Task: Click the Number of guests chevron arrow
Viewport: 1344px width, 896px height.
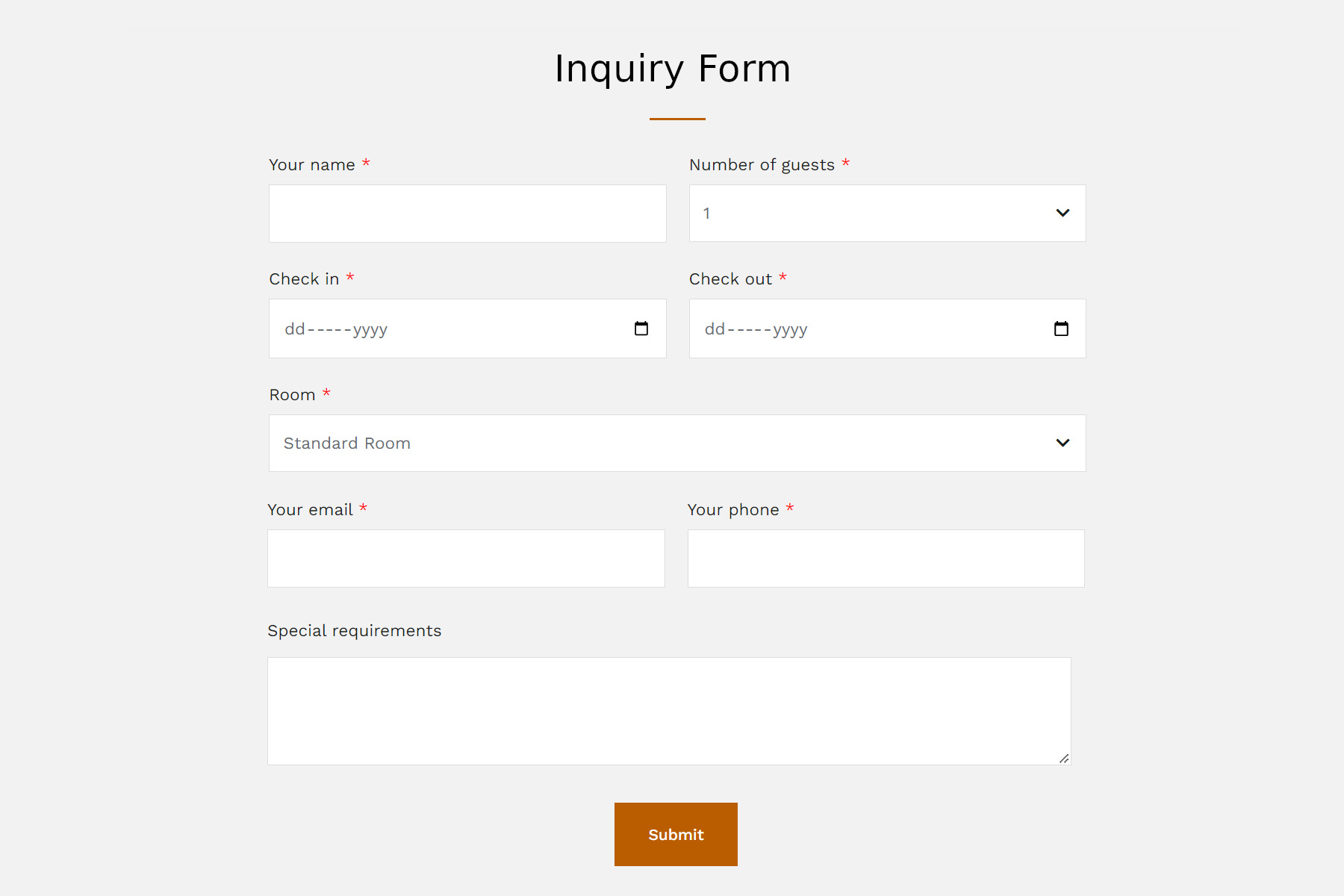Action: point(1063,213)
